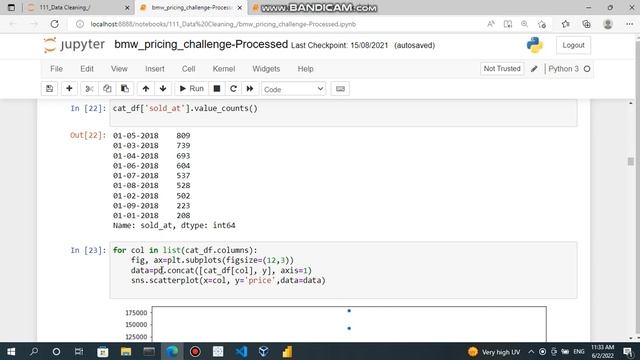640x360 pixels.
Task: Open the File menu
Action: [x=56, y=69]
